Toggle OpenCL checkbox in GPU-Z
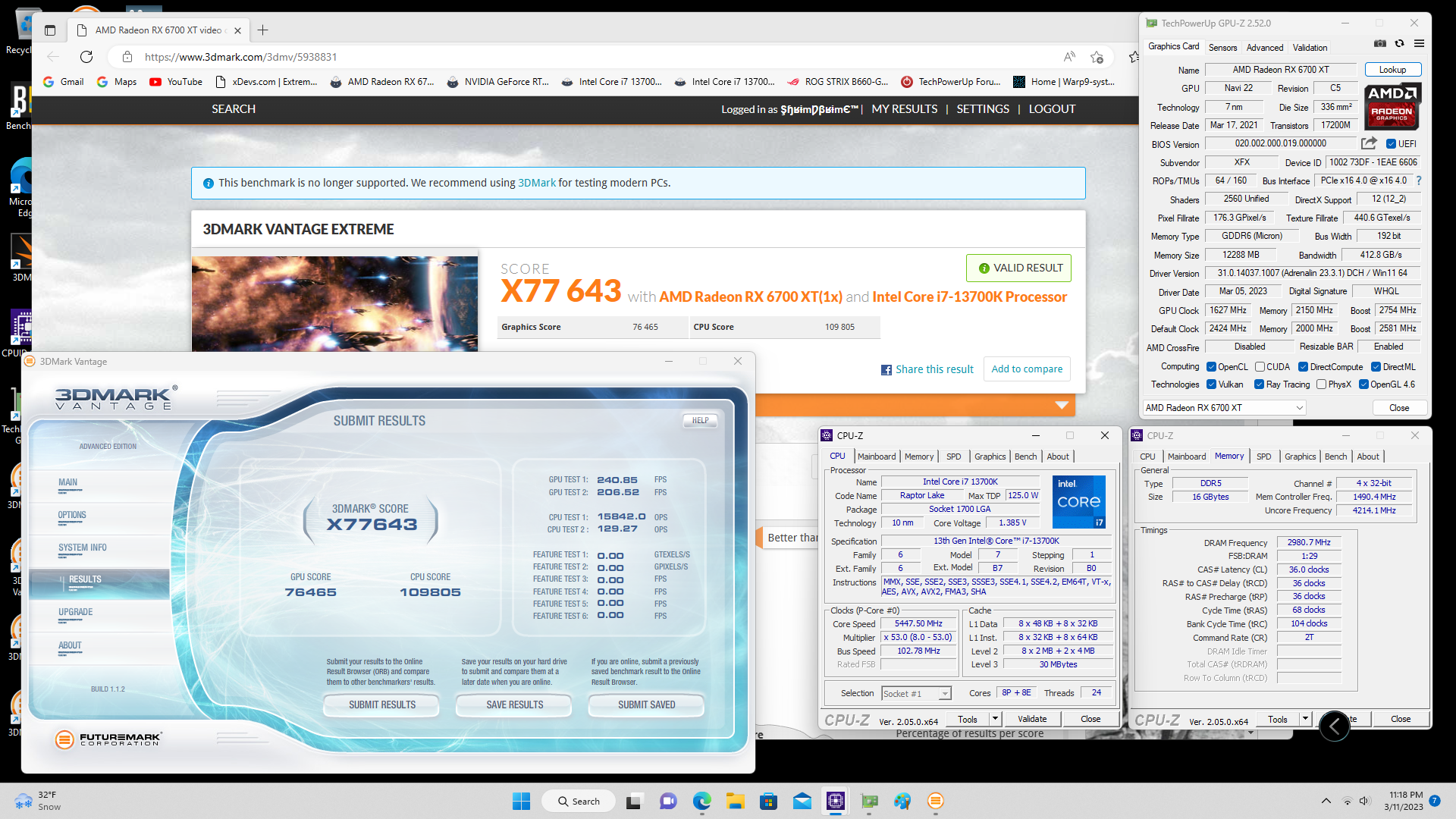Screen dimensions: 1456x819 point(1211,367)
